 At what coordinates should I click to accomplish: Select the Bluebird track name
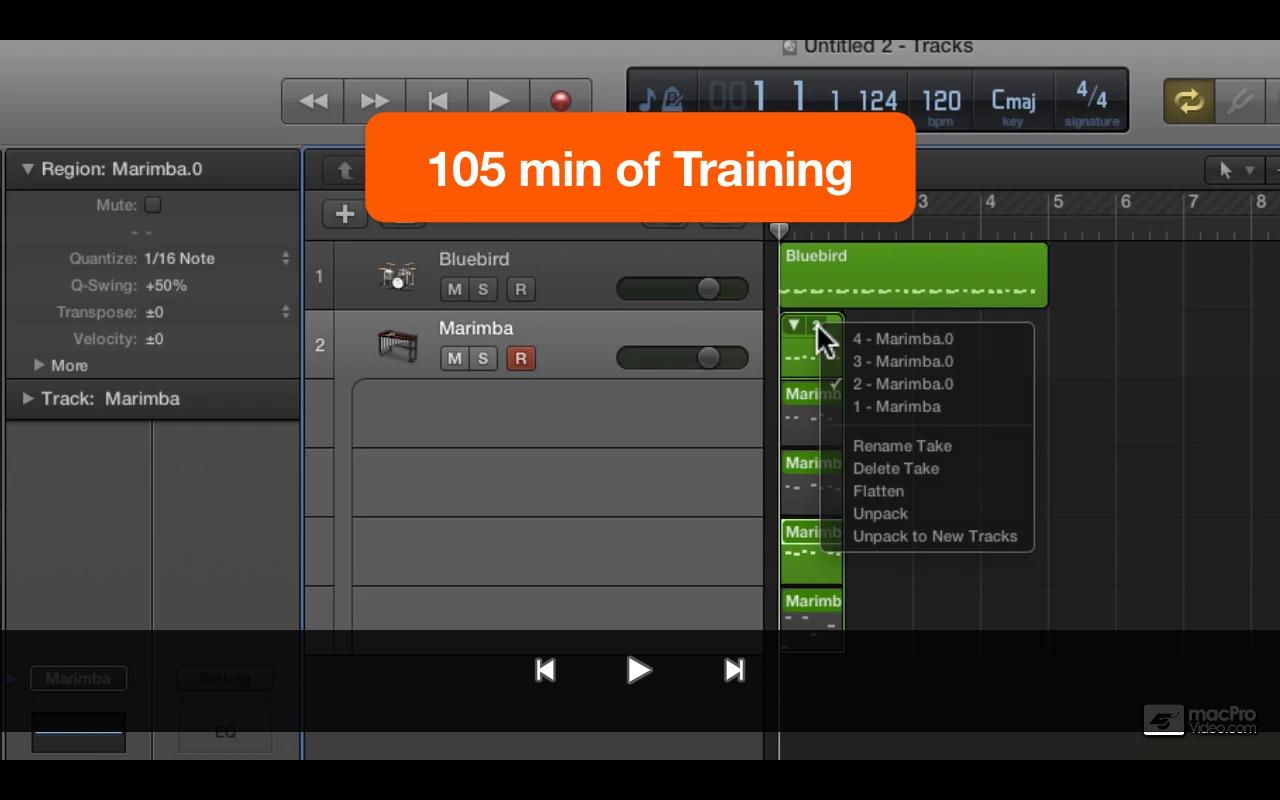(474, 259)
